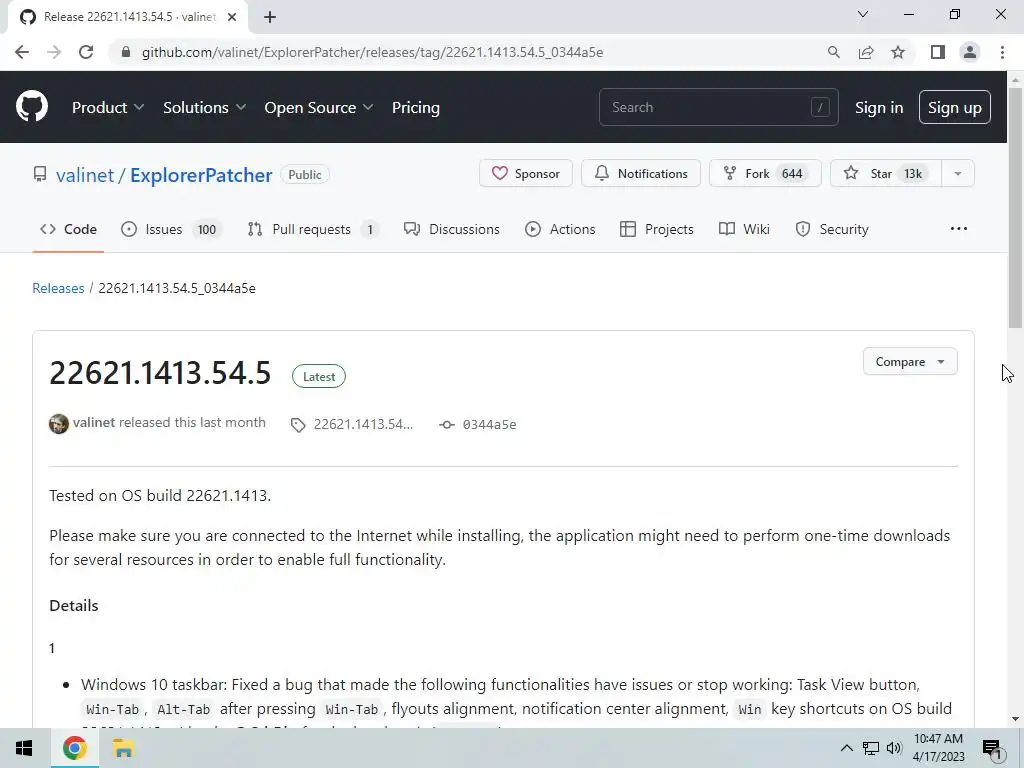Screen dimensions: 1024x768
Task: Open the star lists dropdown arrow
Action: click(x=958, y=174)
